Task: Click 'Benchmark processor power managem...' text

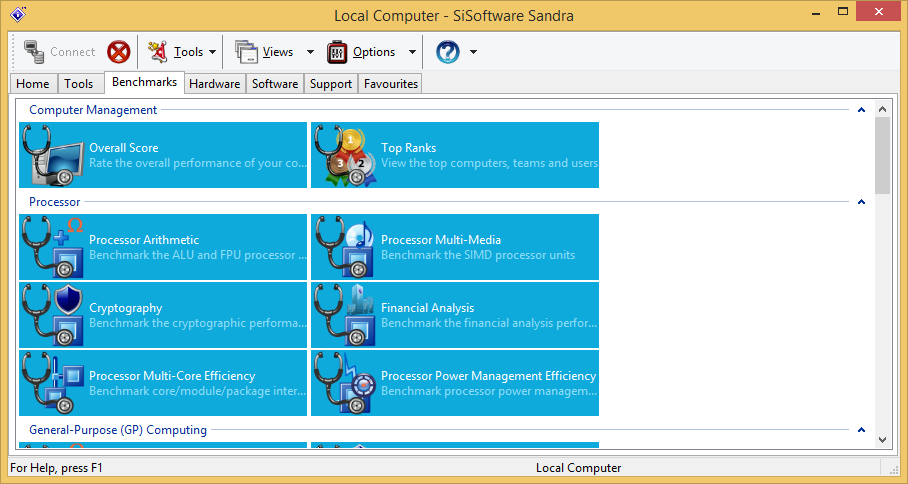Action: [489, 391]
